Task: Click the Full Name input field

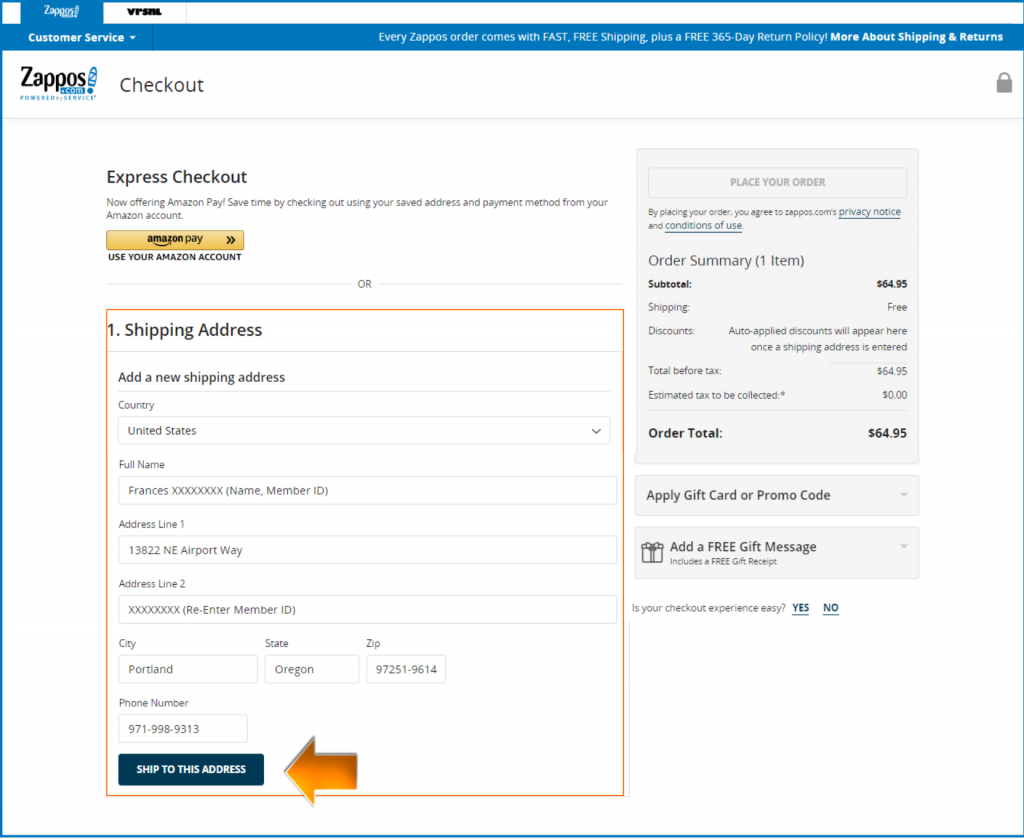Action: coord(367,490)
